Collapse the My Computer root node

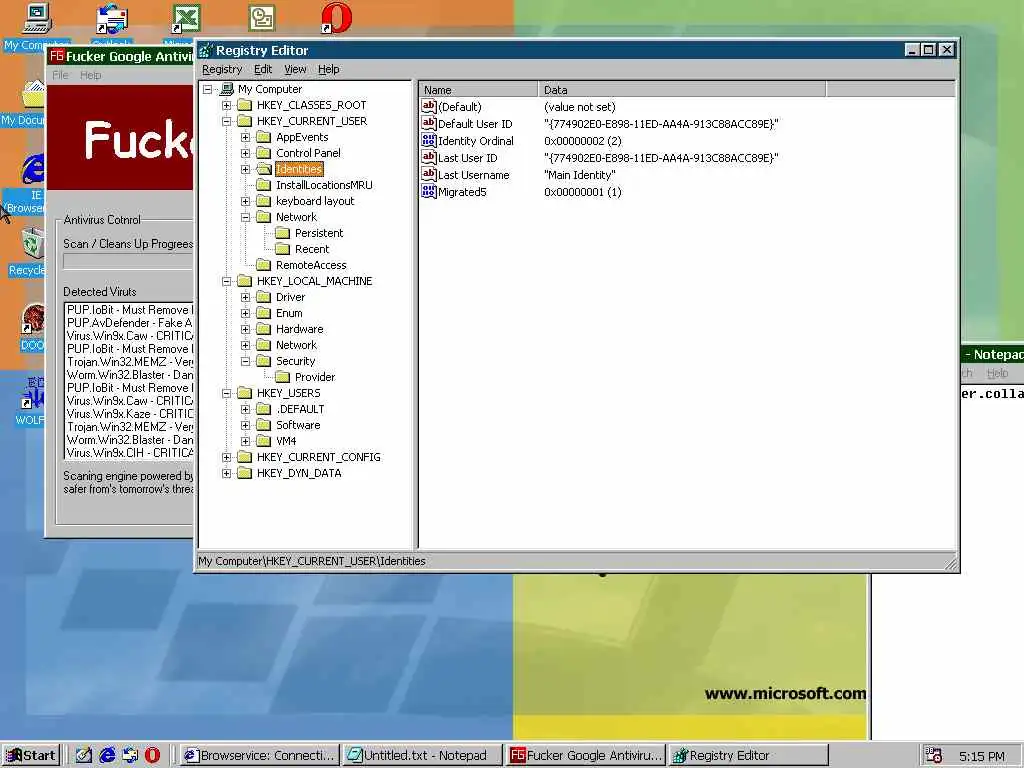pyautogui.click(x=207, y=89)
